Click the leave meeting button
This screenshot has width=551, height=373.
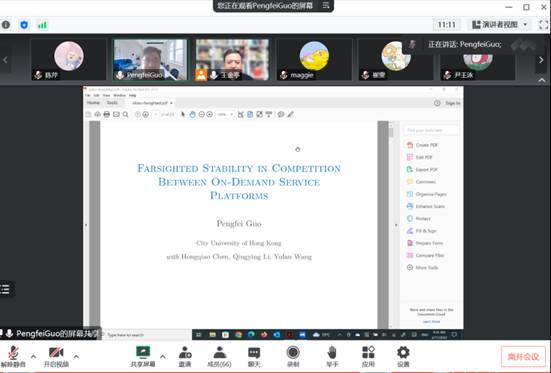click(x=523, y=357)
